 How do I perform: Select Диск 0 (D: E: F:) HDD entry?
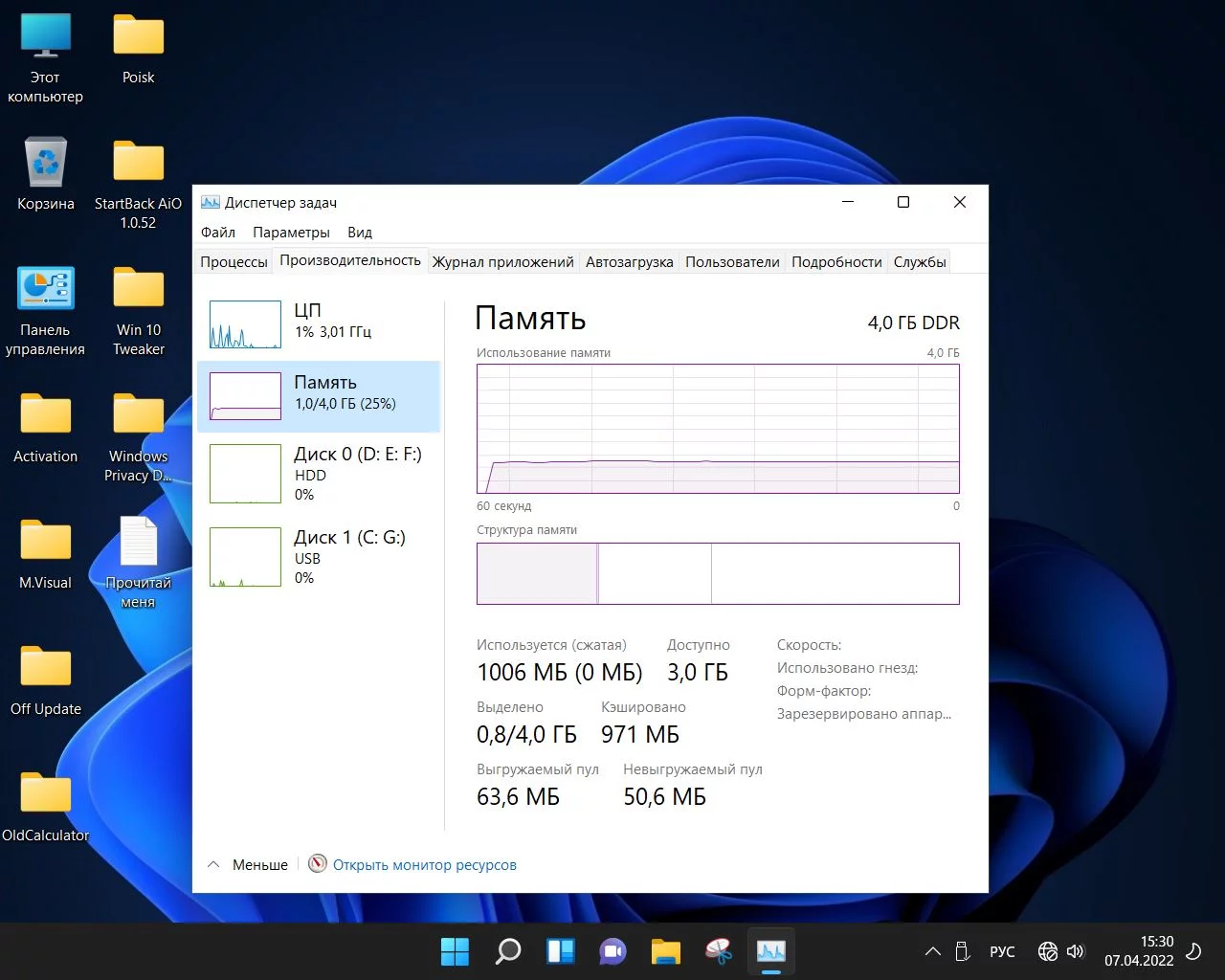click(317, 474)
